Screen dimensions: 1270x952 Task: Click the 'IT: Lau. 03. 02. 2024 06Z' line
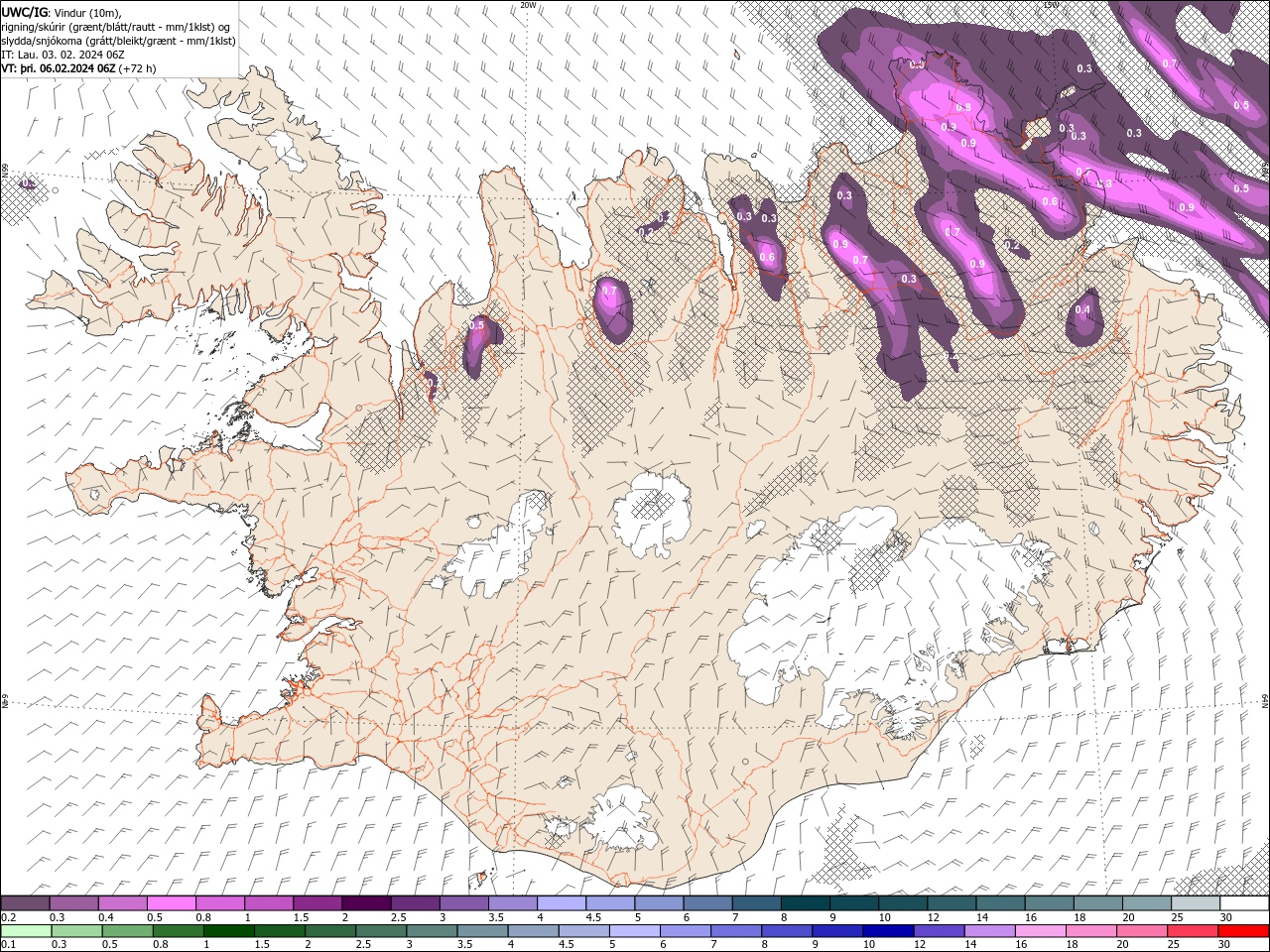[64, 55]
